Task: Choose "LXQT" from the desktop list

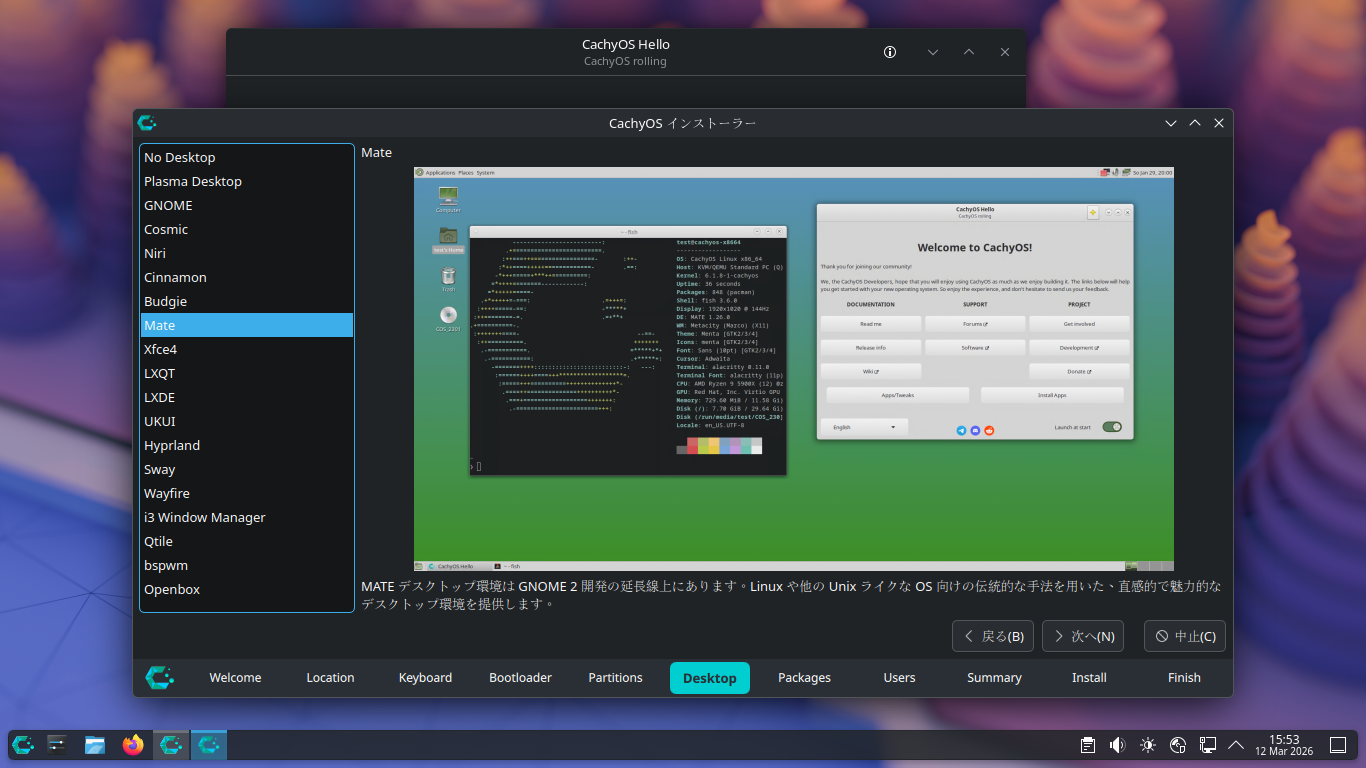Action: pyautogui.click(x=247, y=373)
